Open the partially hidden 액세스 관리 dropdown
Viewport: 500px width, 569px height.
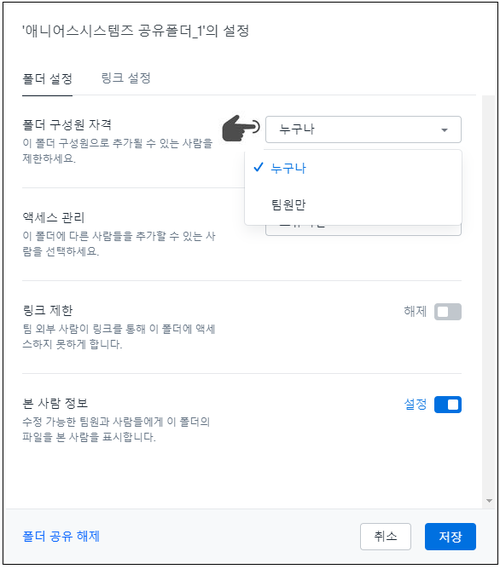pyautogui.click(x=363, y=230)
